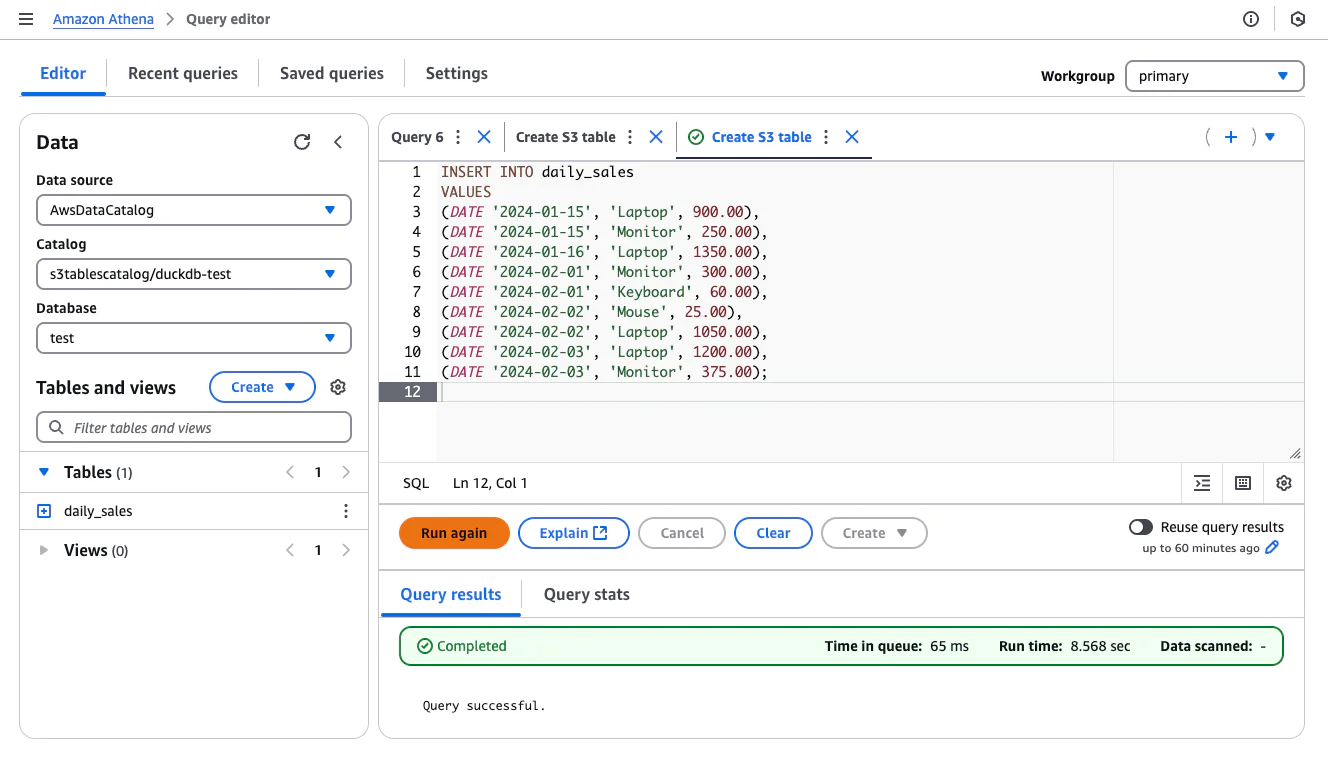Open the hamburger navigation menu
The image size is (1328, 758).
click(26, 19)
